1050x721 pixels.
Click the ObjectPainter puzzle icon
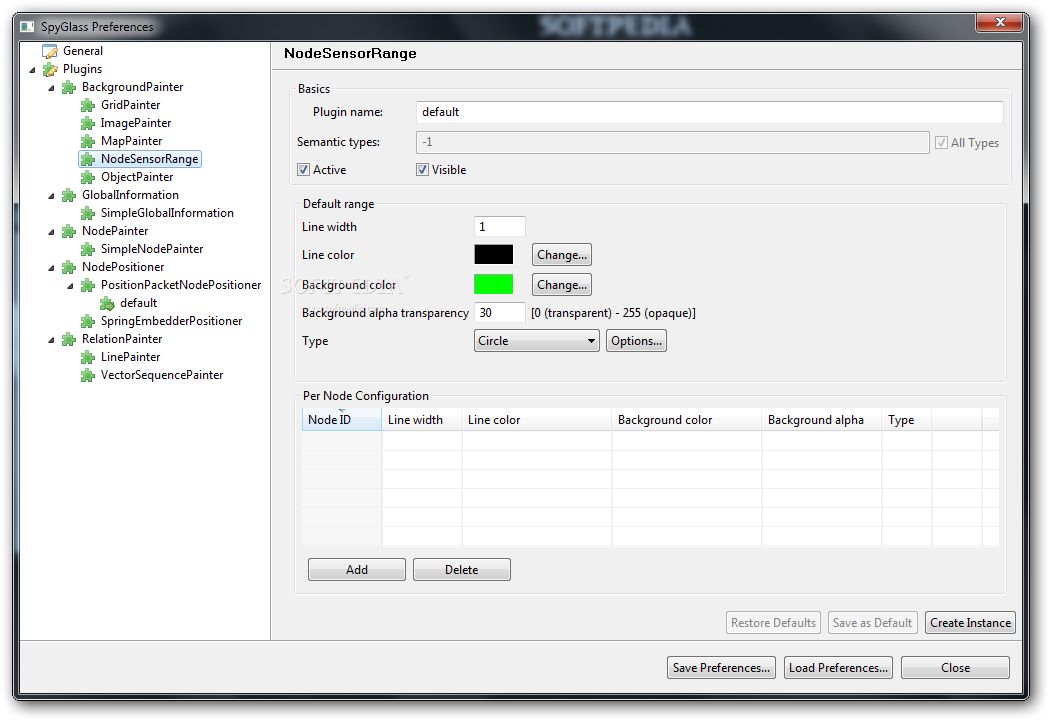click(88, 177)
